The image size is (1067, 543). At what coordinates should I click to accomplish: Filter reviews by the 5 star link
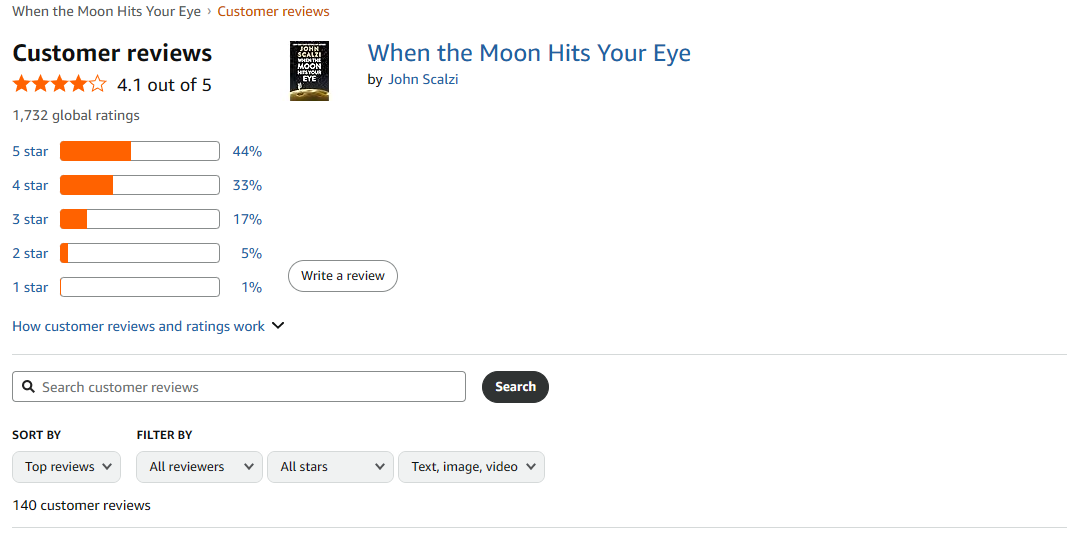pyautogui.click(x=30, y=151)
